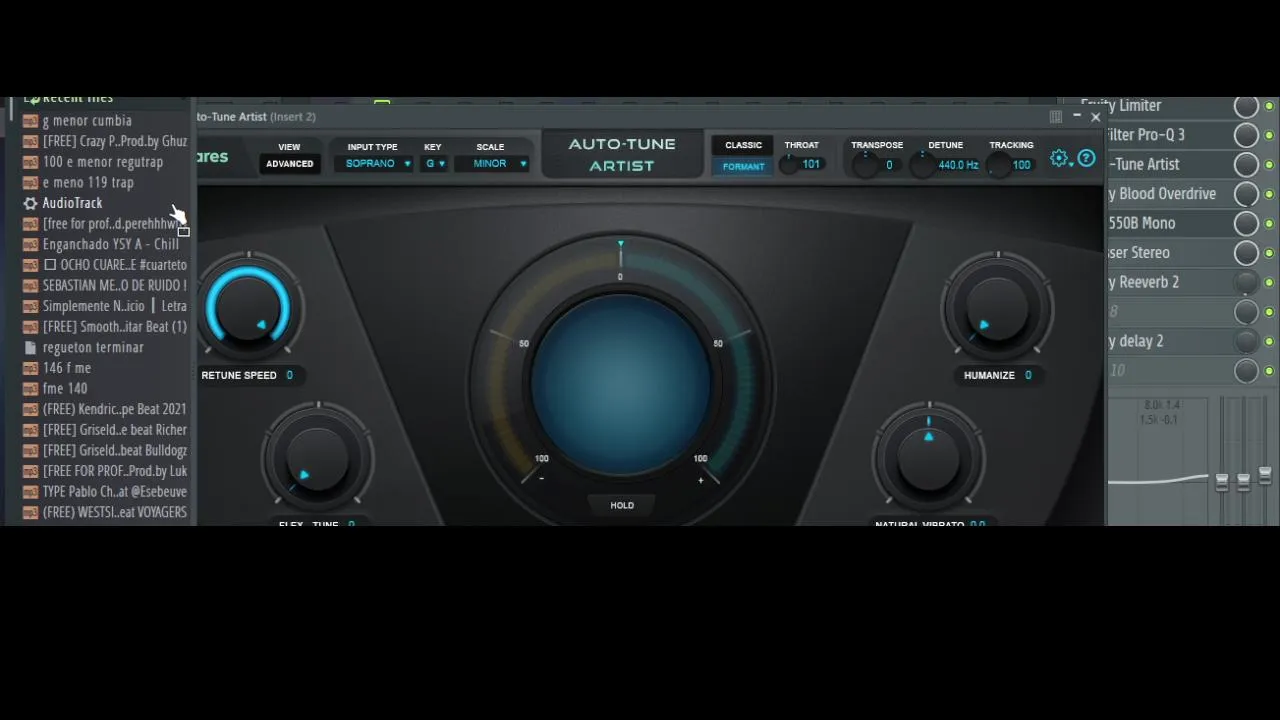Select '[FREE] Griseld..beat Bulldogz' file
This screenshot has width=1280, height=720.
(x=115, y=451)
